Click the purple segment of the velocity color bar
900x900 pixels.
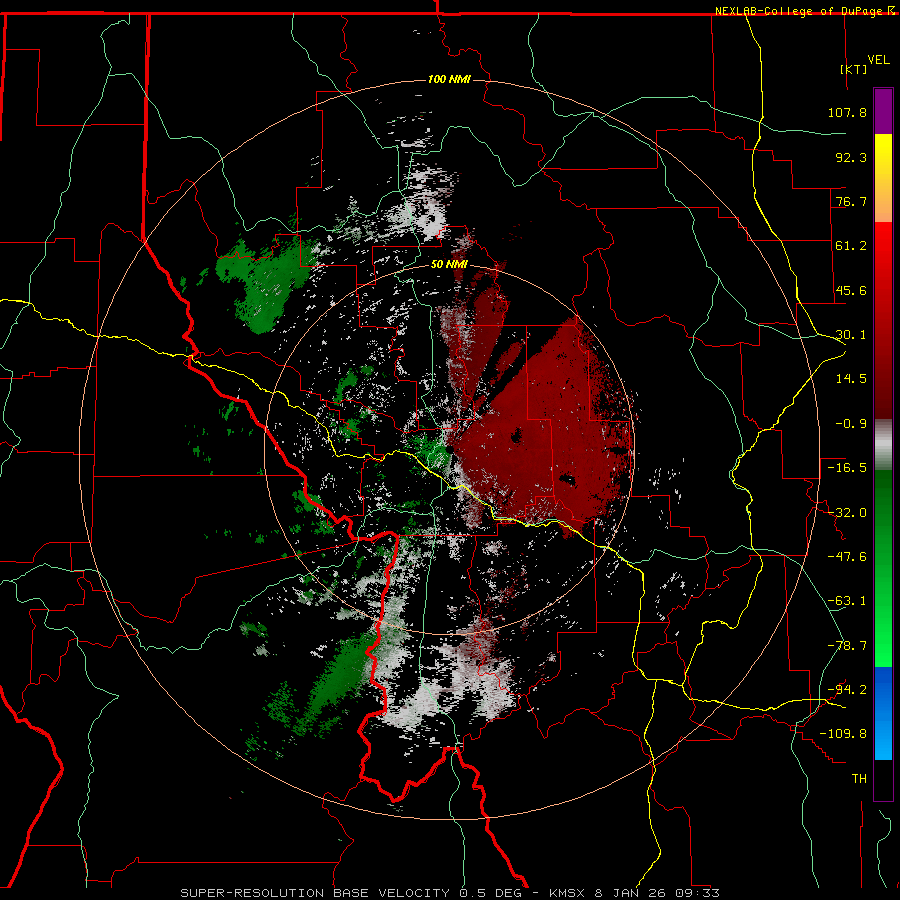[883, 111]
